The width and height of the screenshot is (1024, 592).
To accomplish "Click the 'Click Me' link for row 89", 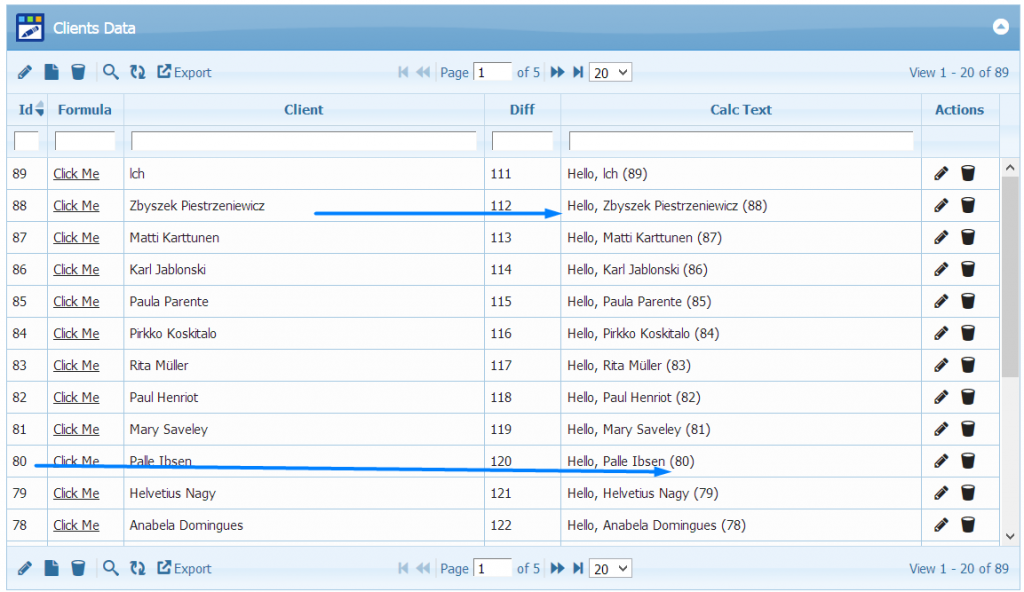I will 76,174.
